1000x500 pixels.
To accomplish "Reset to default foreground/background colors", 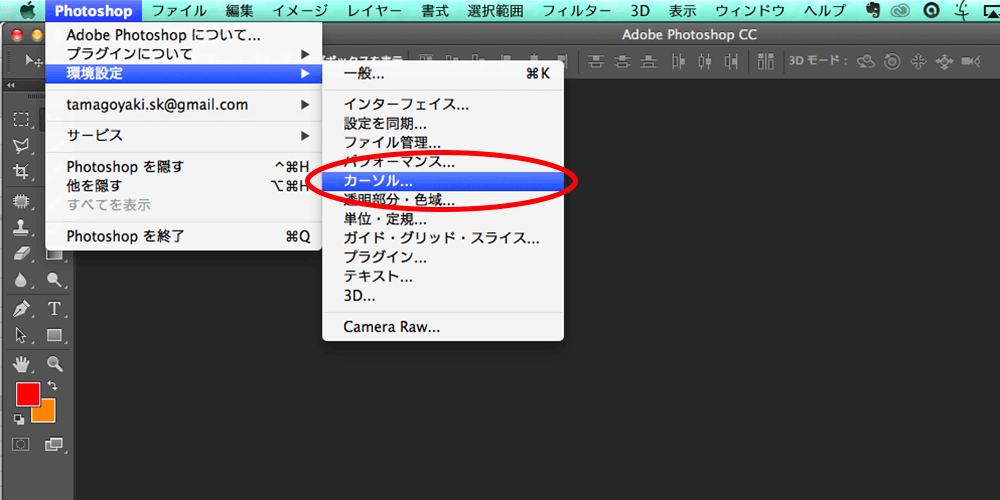I will point(18,419).
